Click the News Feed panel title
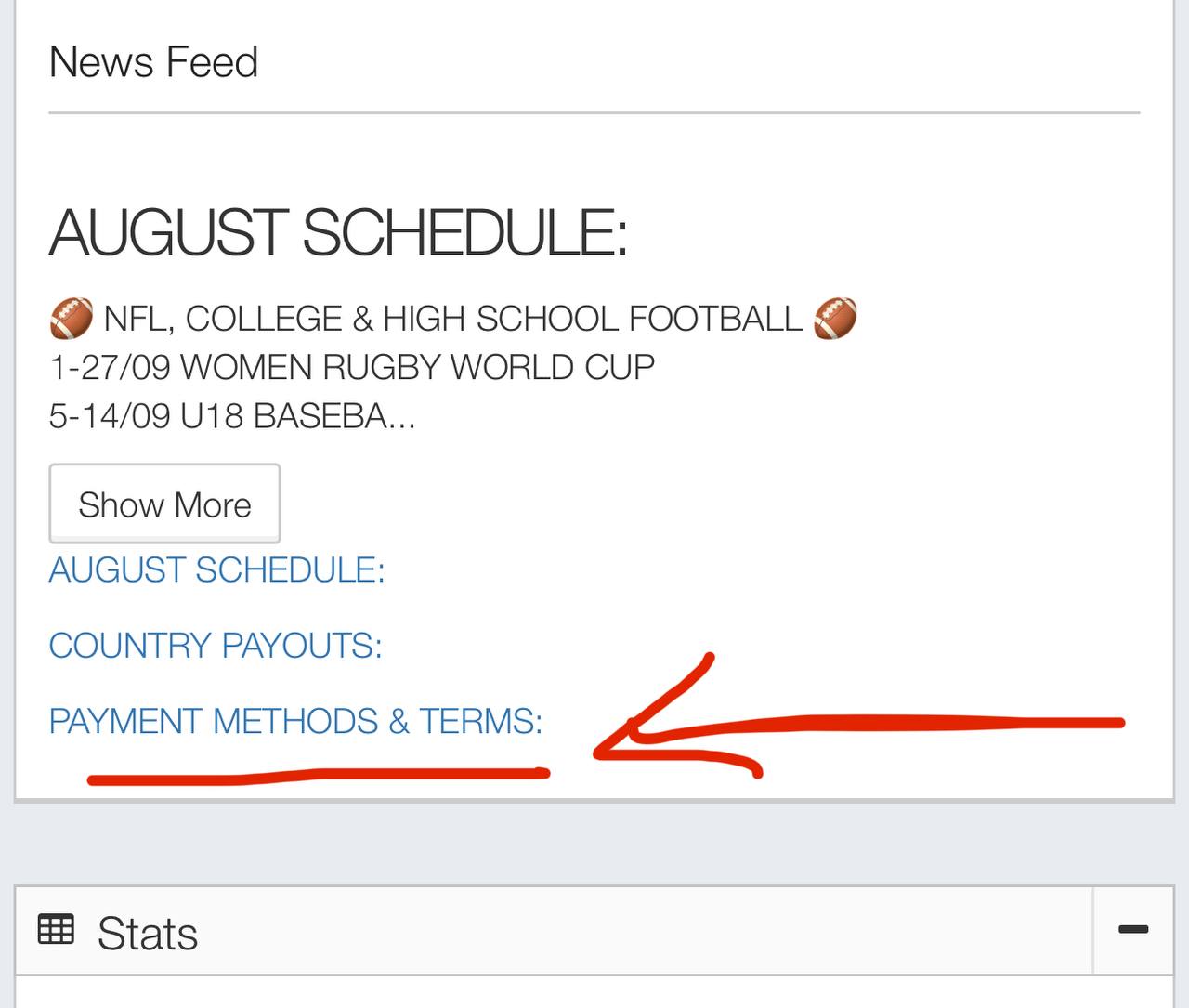 tap(153, 63)
